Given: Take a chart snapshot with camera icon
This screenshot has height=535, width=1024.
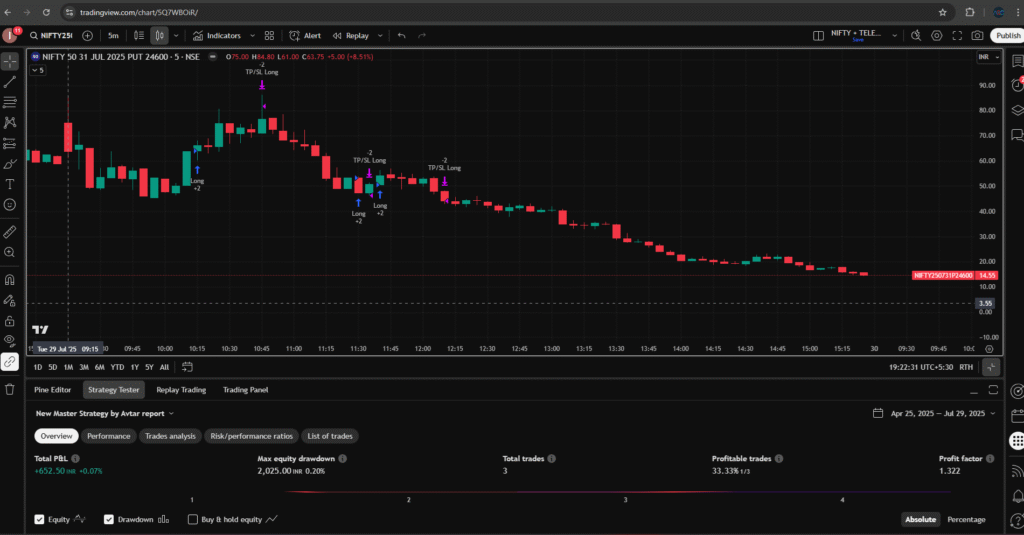Looking at the screenshot, I should [x=977, y=36].
